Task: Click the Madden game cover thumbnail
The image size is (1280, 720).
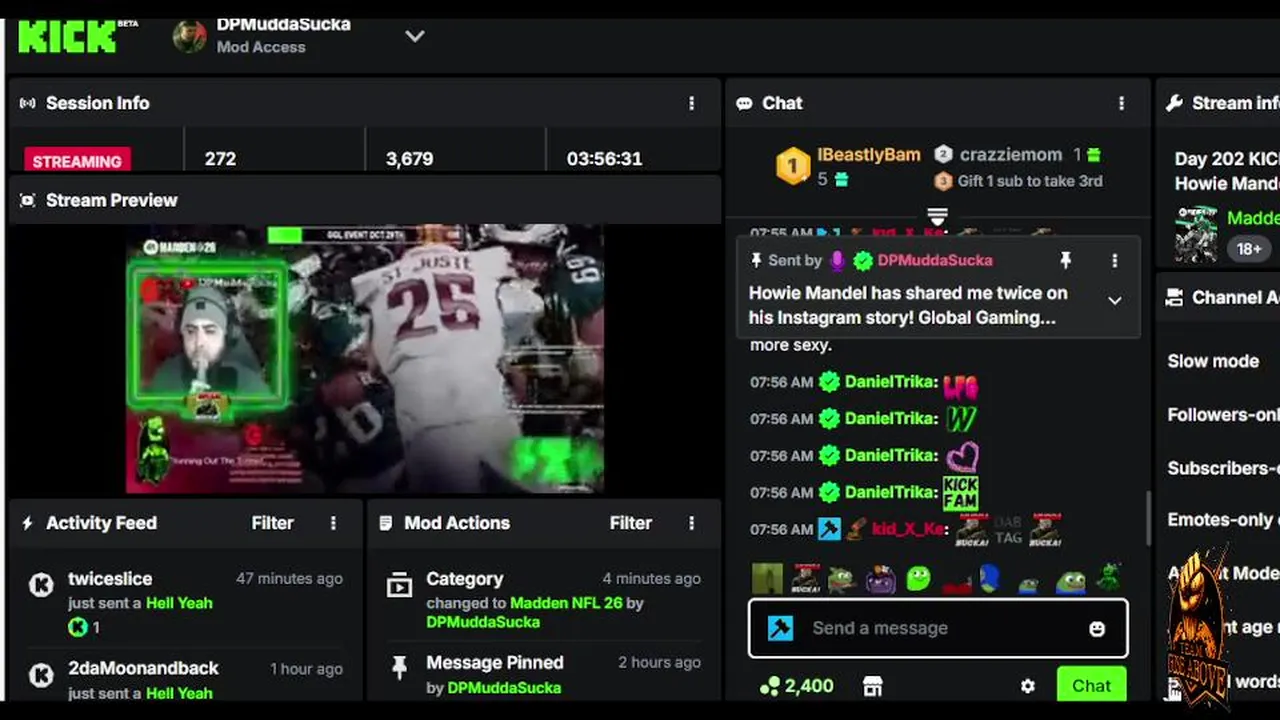Action: pos(1195,234)
